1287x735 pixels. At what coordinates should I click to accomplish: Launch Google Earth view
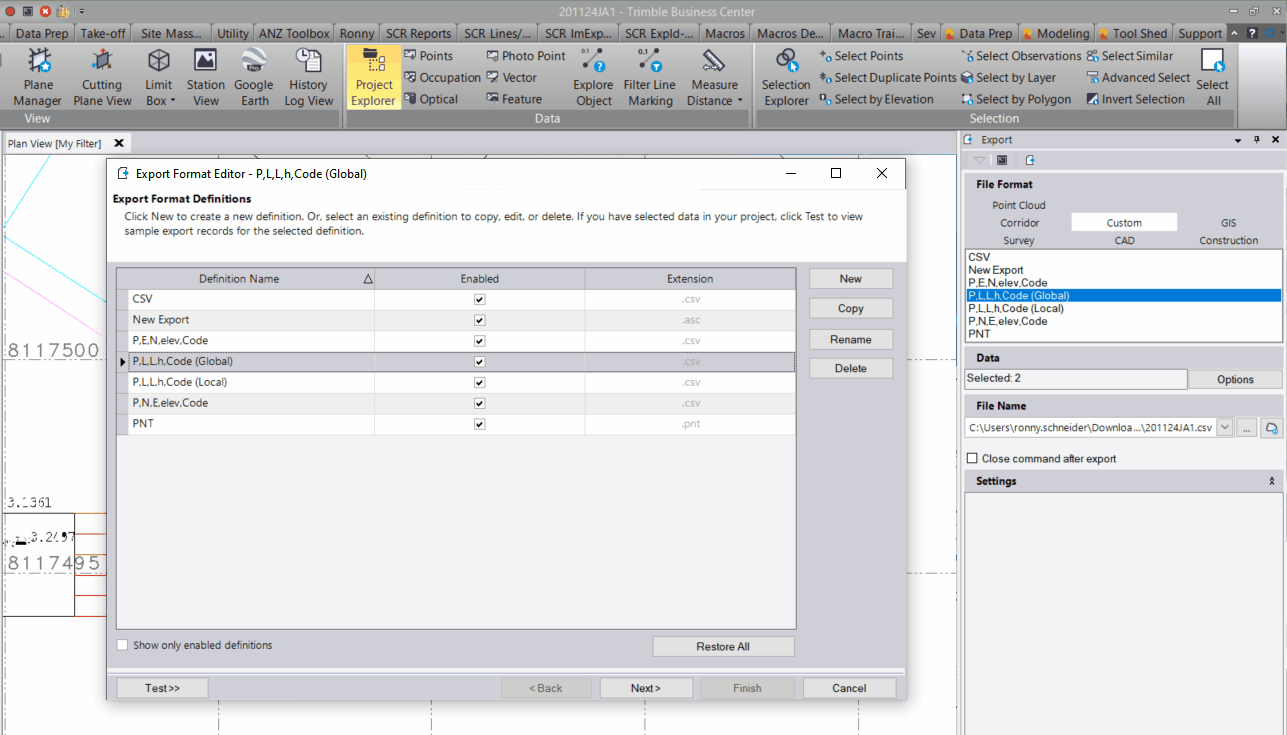point(253,77)
